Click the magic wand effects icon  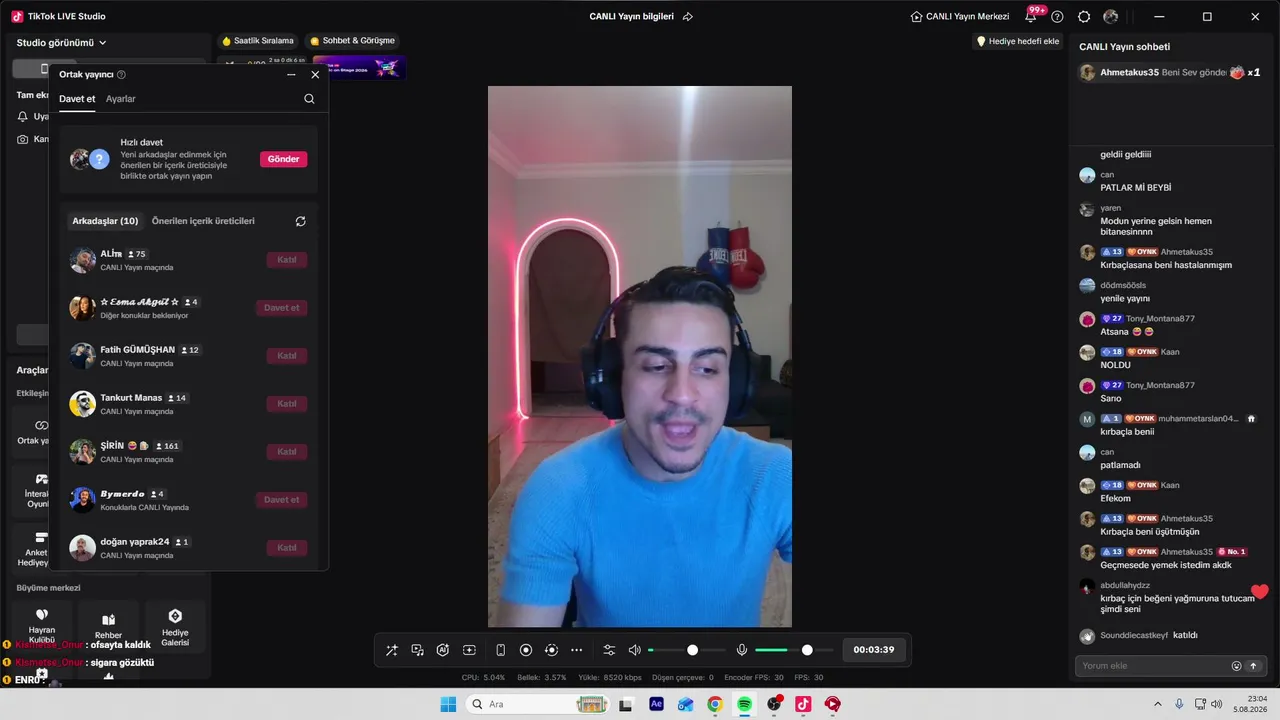click(392, 650)
